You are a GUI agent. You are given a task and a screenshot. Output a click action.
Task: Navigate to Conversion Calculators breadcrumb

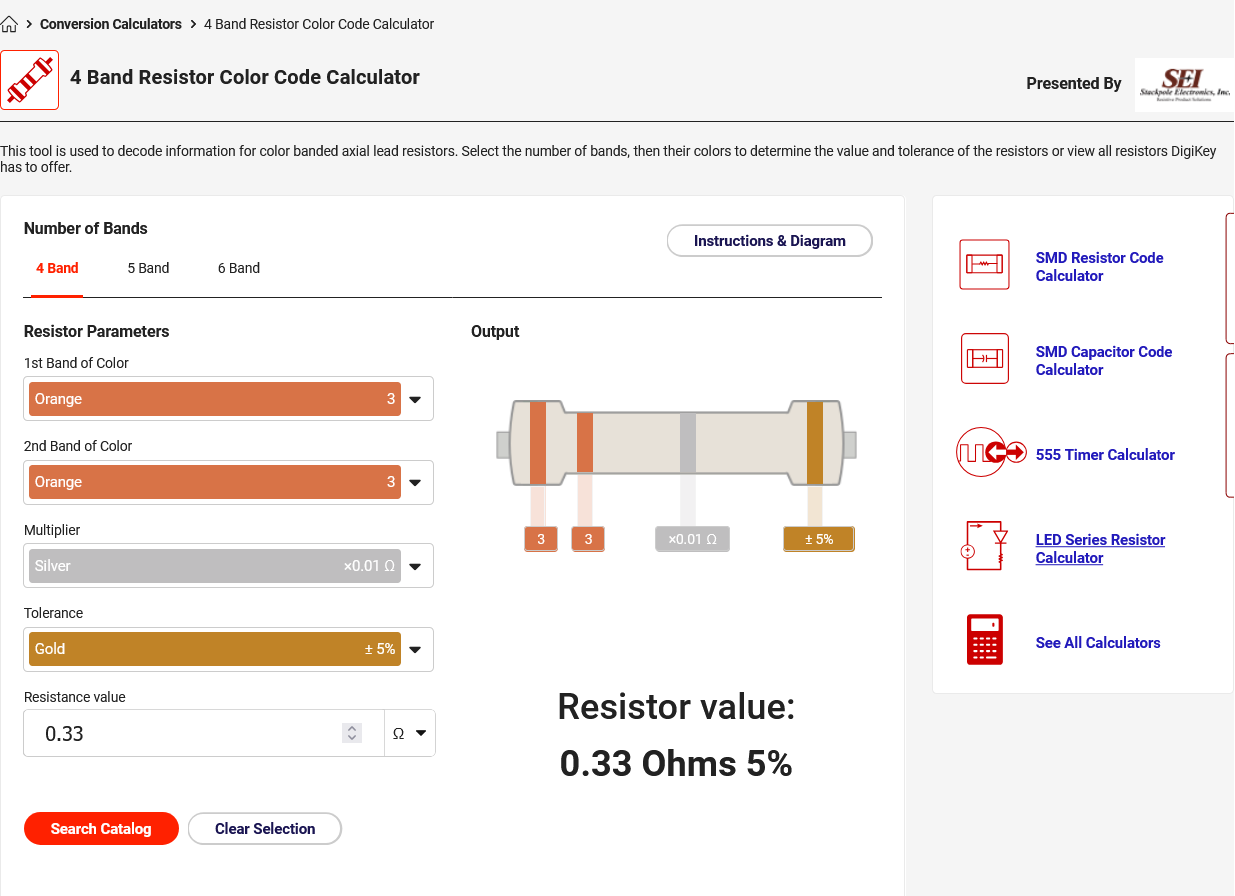tap(111, 24)
